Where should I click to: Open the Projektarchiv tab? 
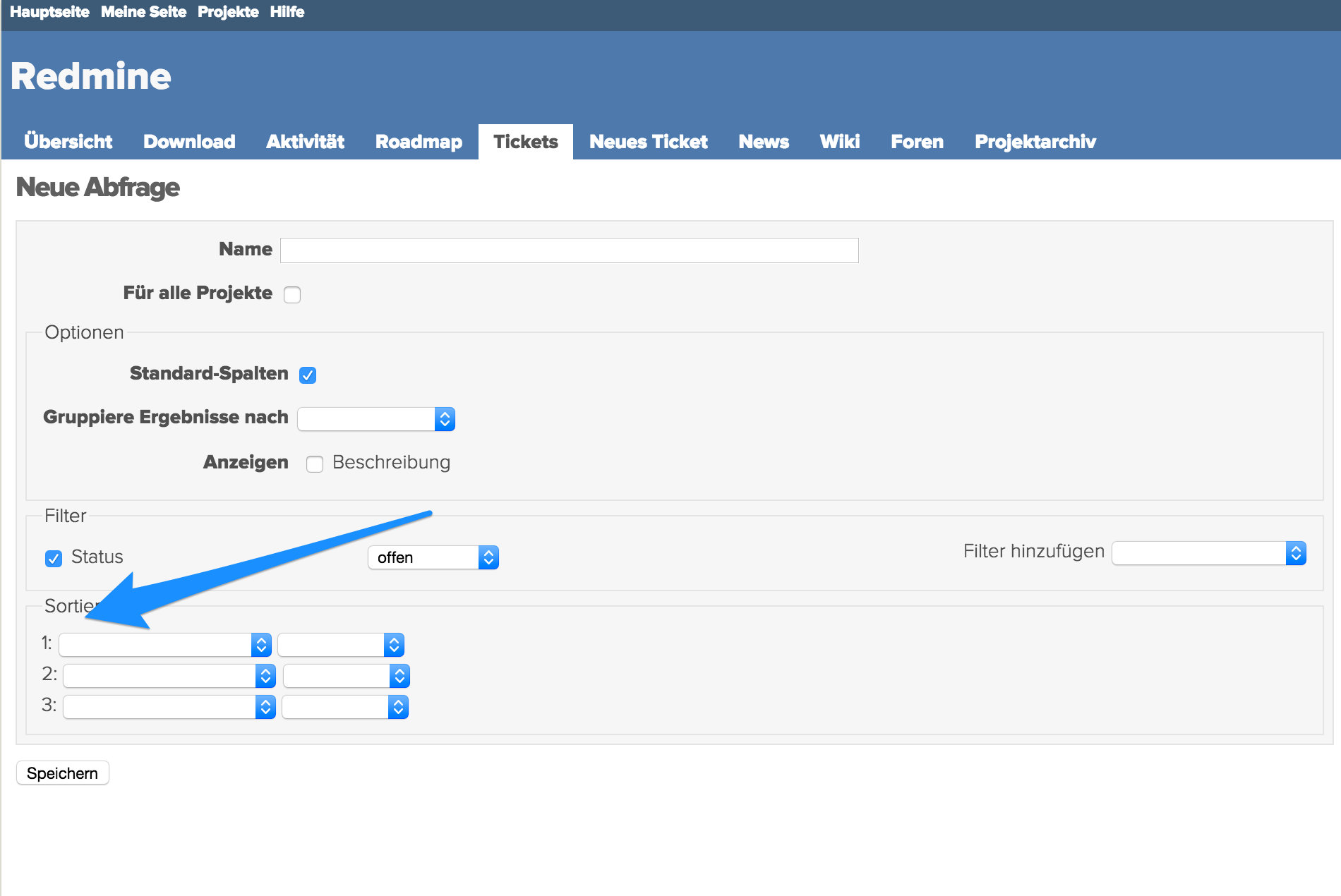(x=1035, y=142)
